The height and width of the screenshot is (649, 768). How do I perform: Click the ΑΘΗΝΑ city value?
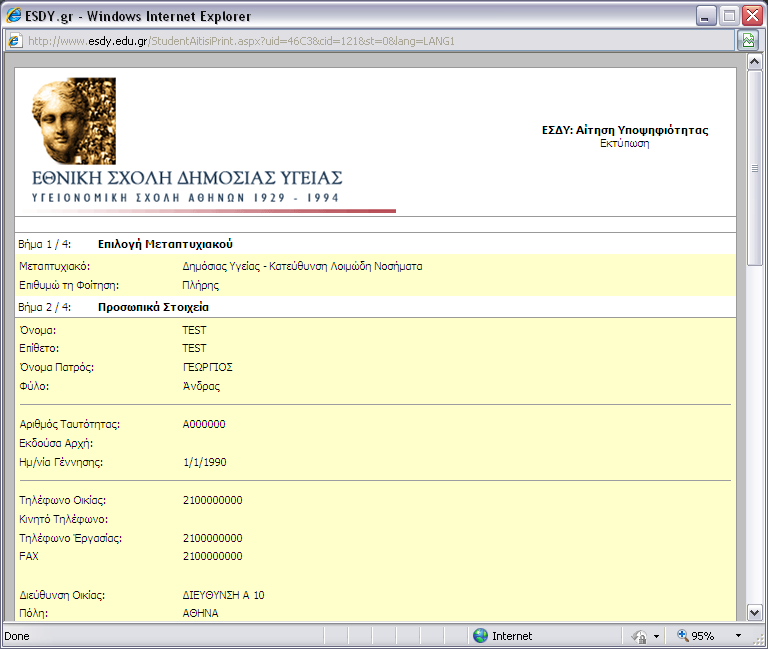click(200, 613)
